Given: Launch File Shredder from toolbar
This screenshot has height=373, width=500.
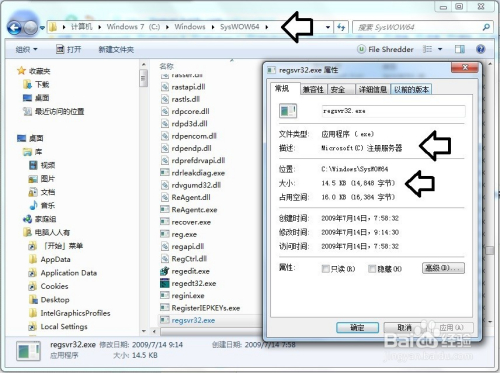Looking at the screenshot, I should point(385,49).
